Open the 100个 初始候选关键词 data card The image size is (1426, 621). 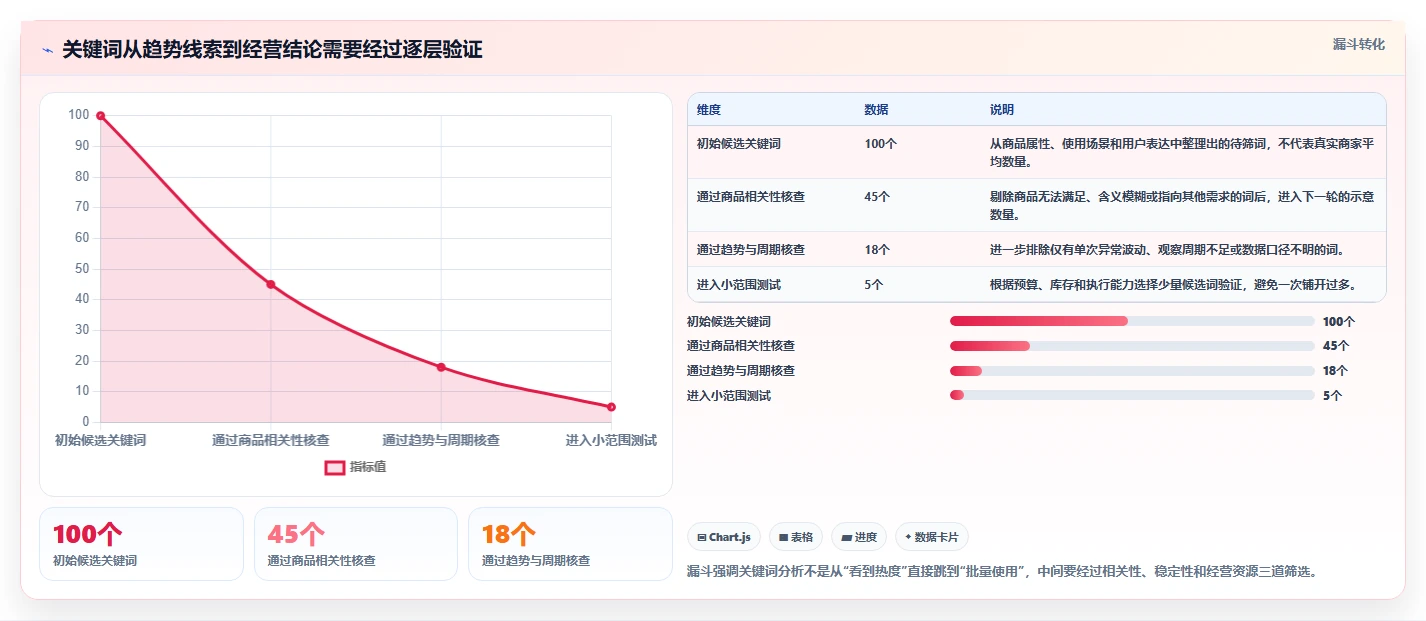[141, 544]
